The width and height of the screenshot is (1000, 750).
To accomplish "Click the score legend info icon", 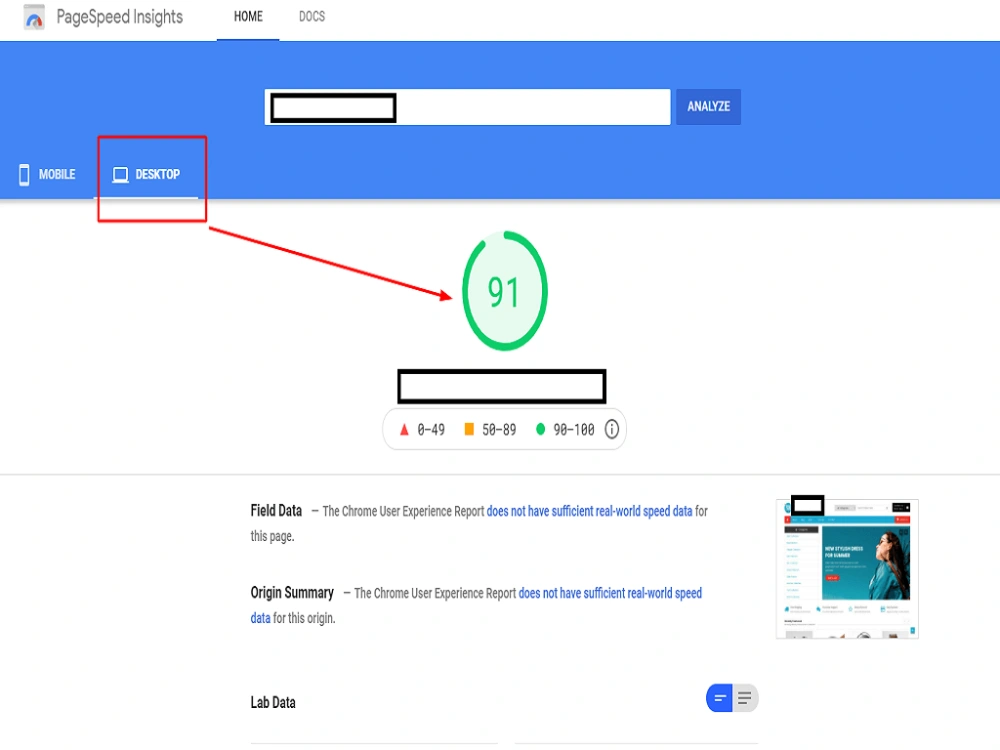I will pyautogui.click(x=612, y=429).
